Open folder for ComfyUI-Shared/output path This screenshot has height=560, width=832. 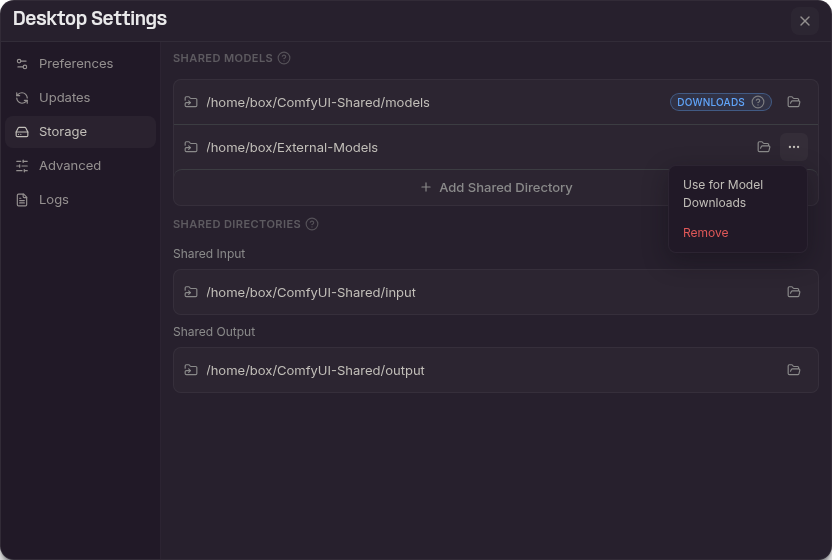coord(793,370)
